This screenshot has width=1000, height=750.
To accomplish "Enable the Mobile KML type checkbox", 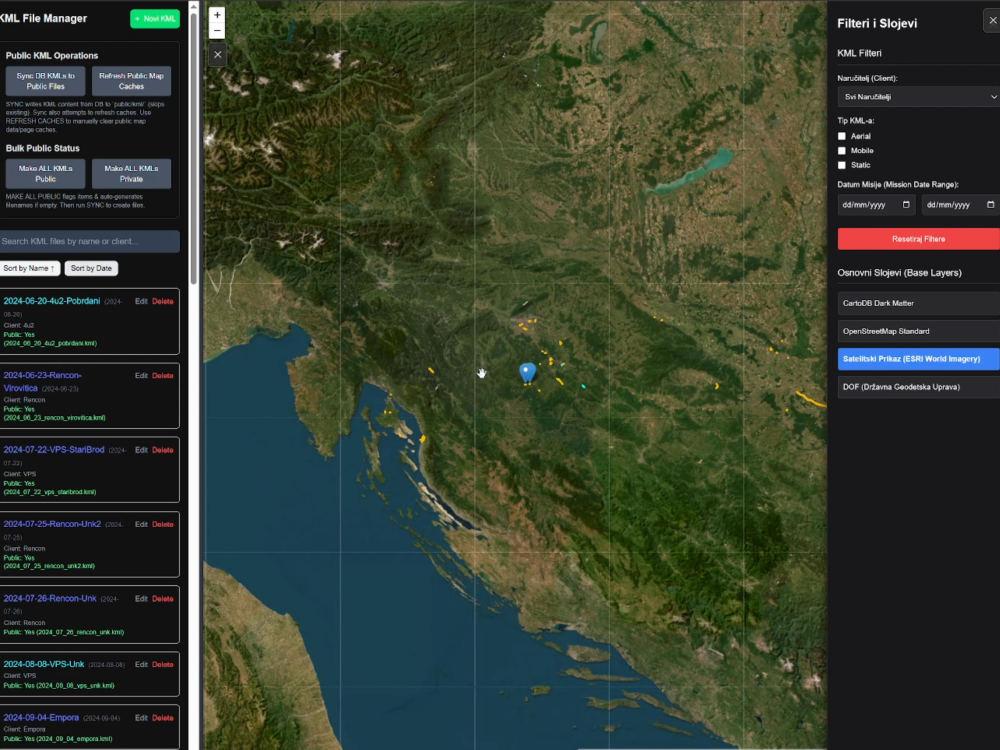I will (x=842, y=151).
